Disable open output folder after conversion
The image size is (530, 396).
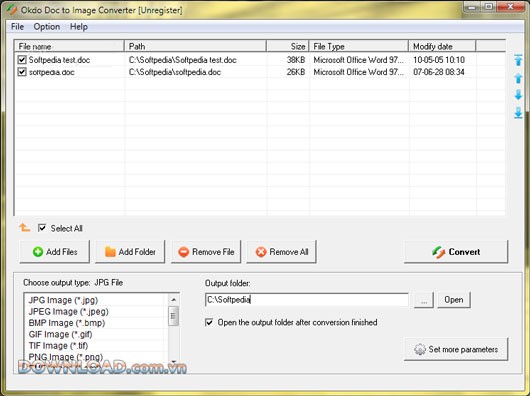point(209,322)
